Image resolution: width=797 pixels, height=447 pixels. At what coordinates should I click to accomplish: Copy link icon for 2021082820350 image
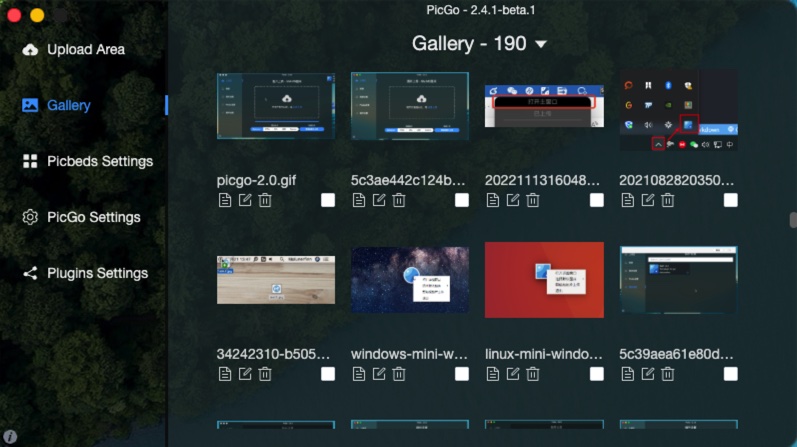[628, 200]
